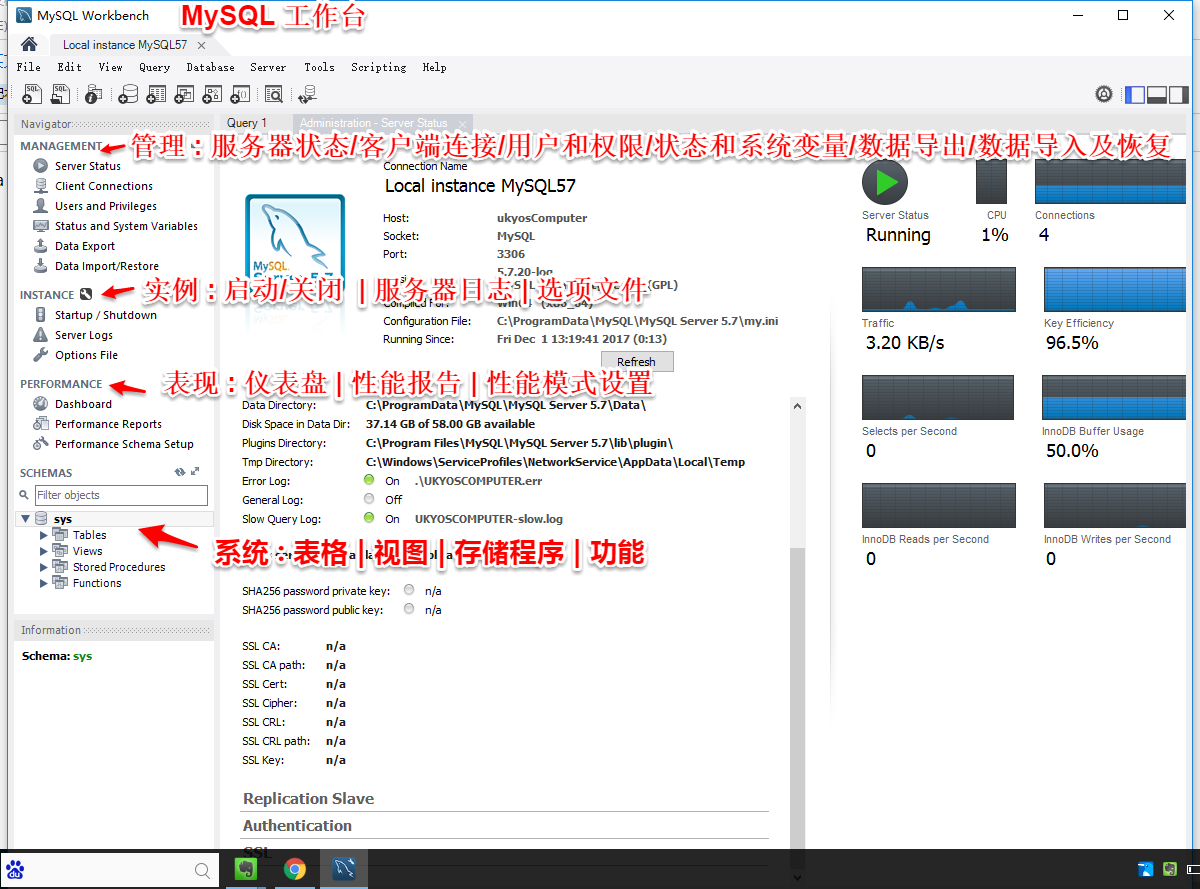Open the Tools menu

tap(319, 67)
